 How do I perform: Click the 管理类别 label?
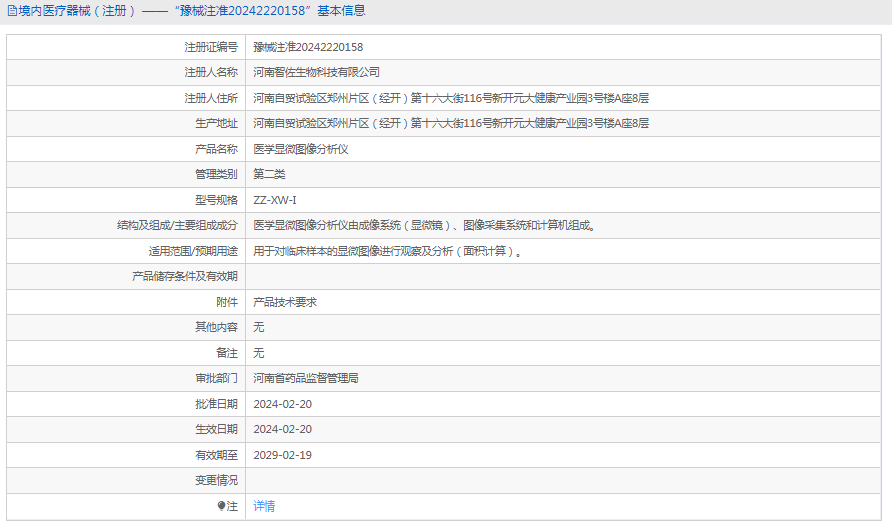(216, 174)
